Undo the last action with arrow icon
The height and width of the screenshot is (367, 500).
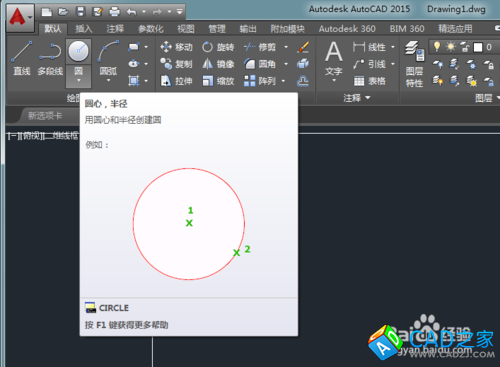(x=132, y=12)
